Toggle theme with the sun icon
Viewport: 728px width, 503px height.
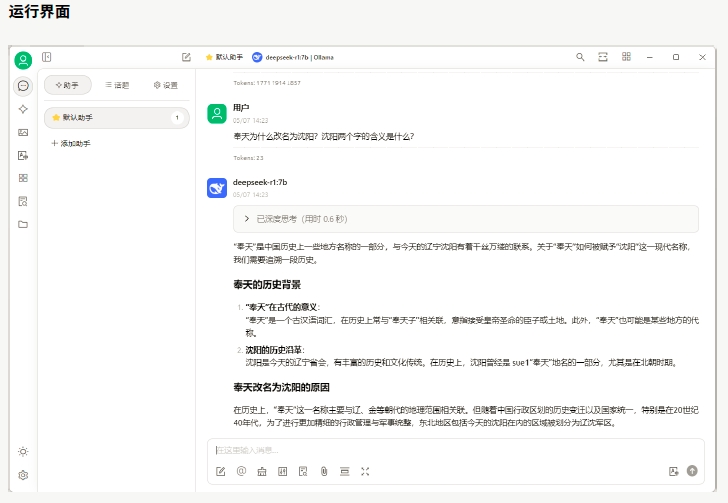pyautogui.click(x=23, y=451)
